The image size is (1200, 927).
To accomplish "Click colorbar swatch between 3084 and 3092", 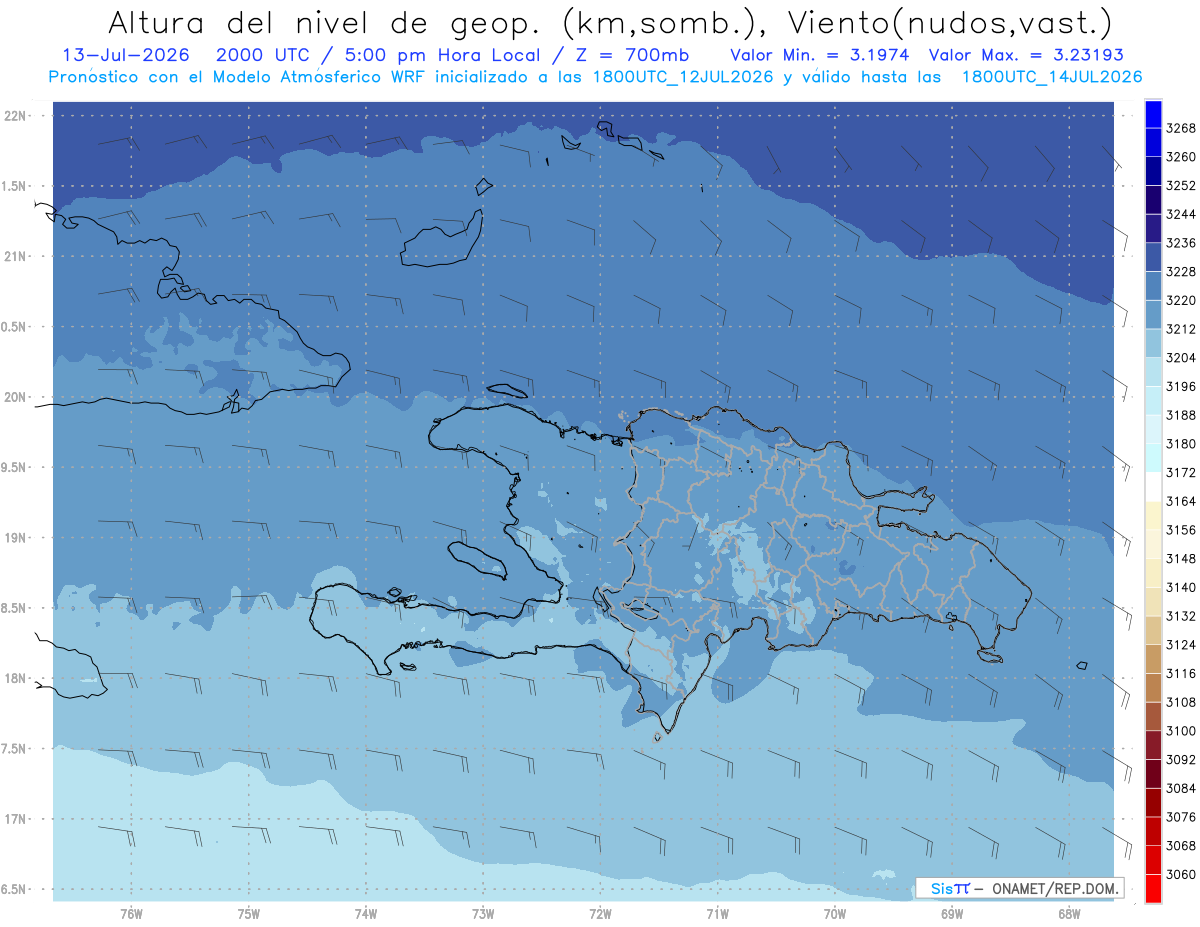I will (x=1152, y=774).
